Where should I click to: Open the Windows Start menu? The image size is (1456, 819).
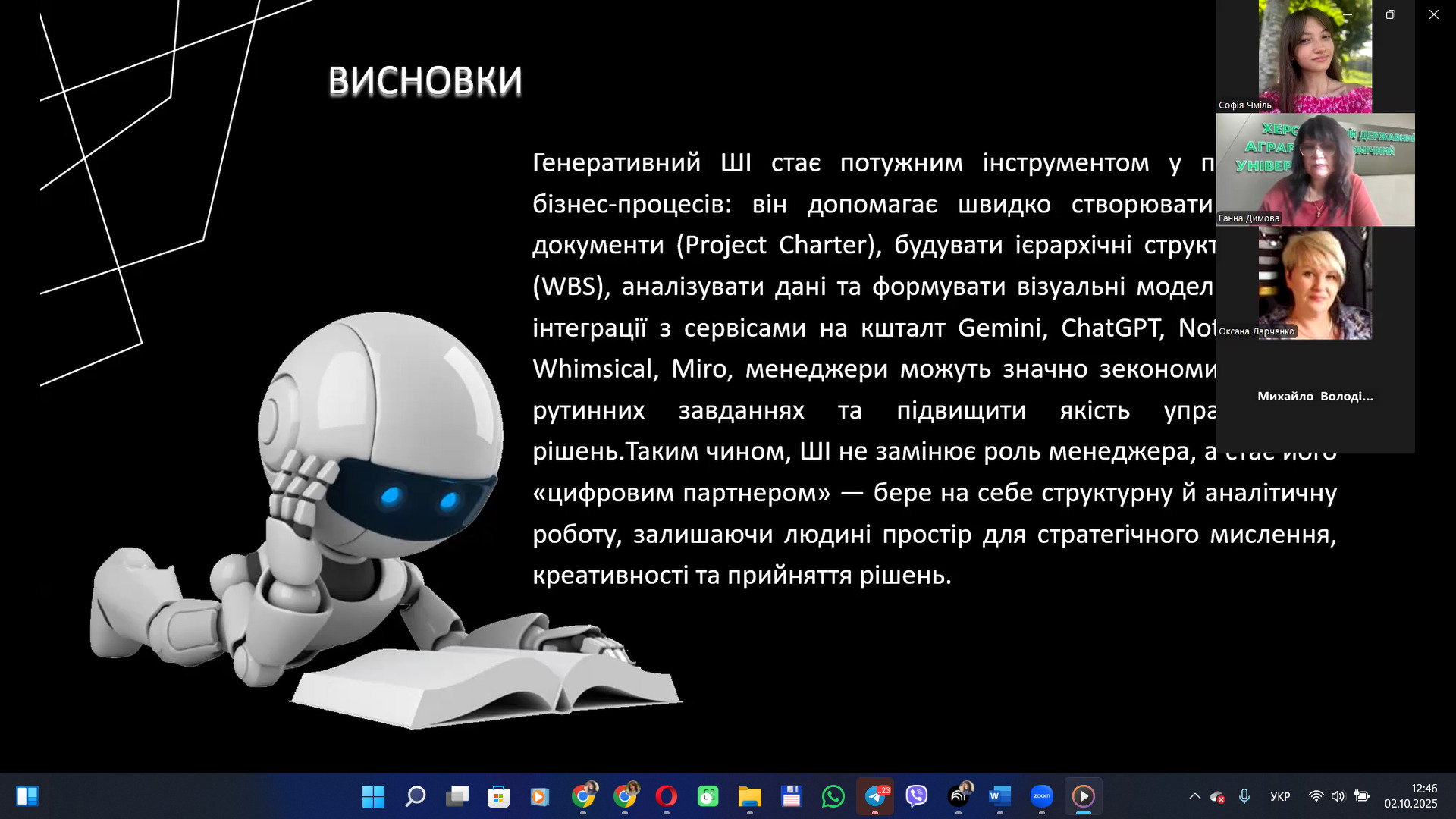coord(373,796)
